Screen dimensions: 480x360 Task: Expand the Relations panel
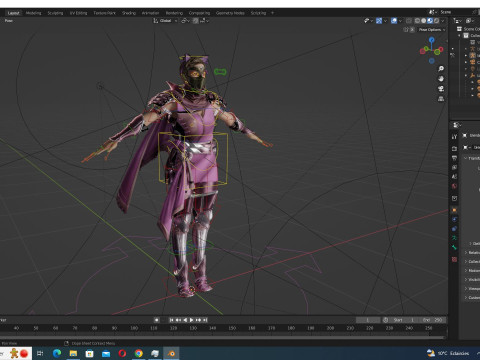(x=472, y=252)
